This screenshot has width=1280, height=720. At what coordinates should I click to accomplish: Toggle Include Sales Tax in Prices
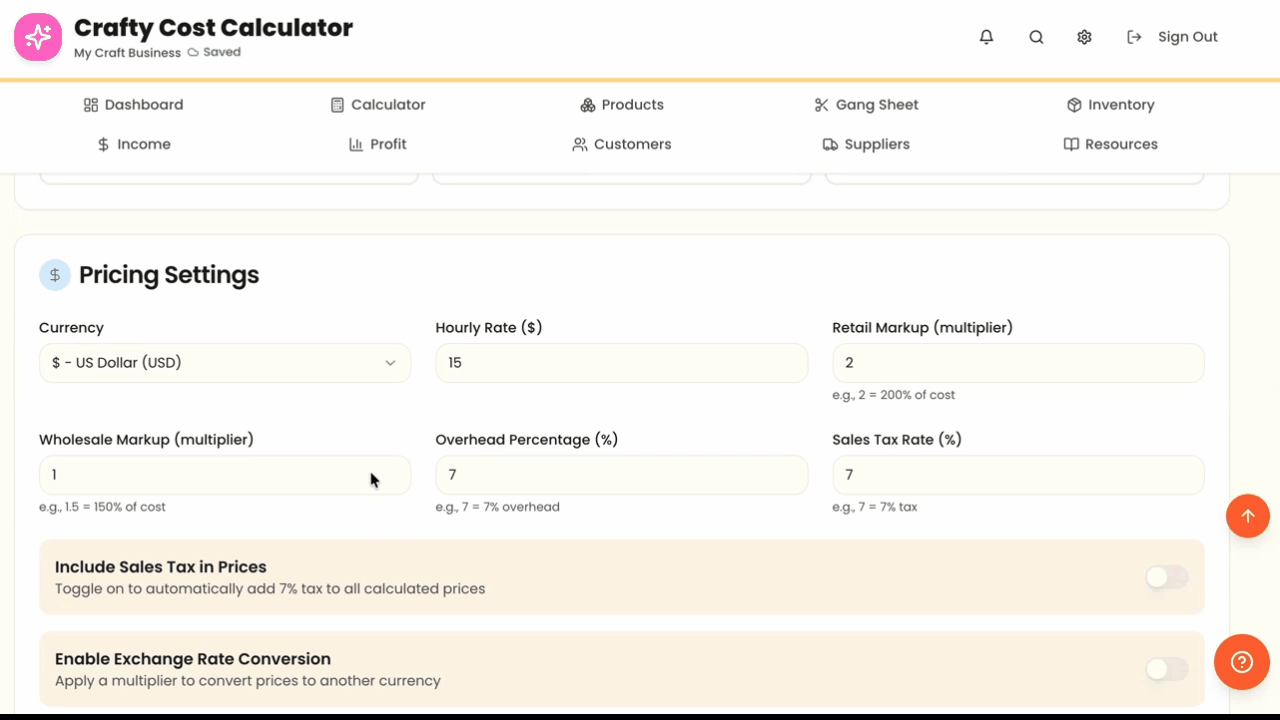pyautogui.click(x=1167, y=577)
